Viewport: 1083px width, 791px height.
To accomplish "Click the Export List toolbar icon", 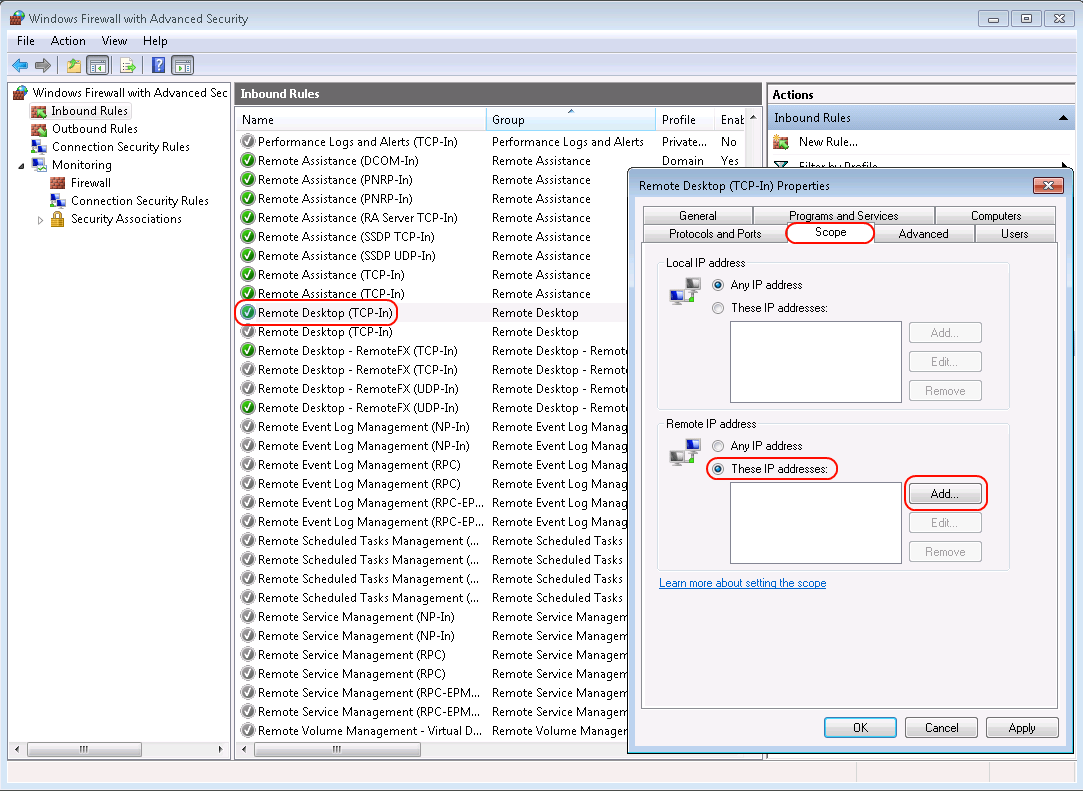I will point(127,66).
